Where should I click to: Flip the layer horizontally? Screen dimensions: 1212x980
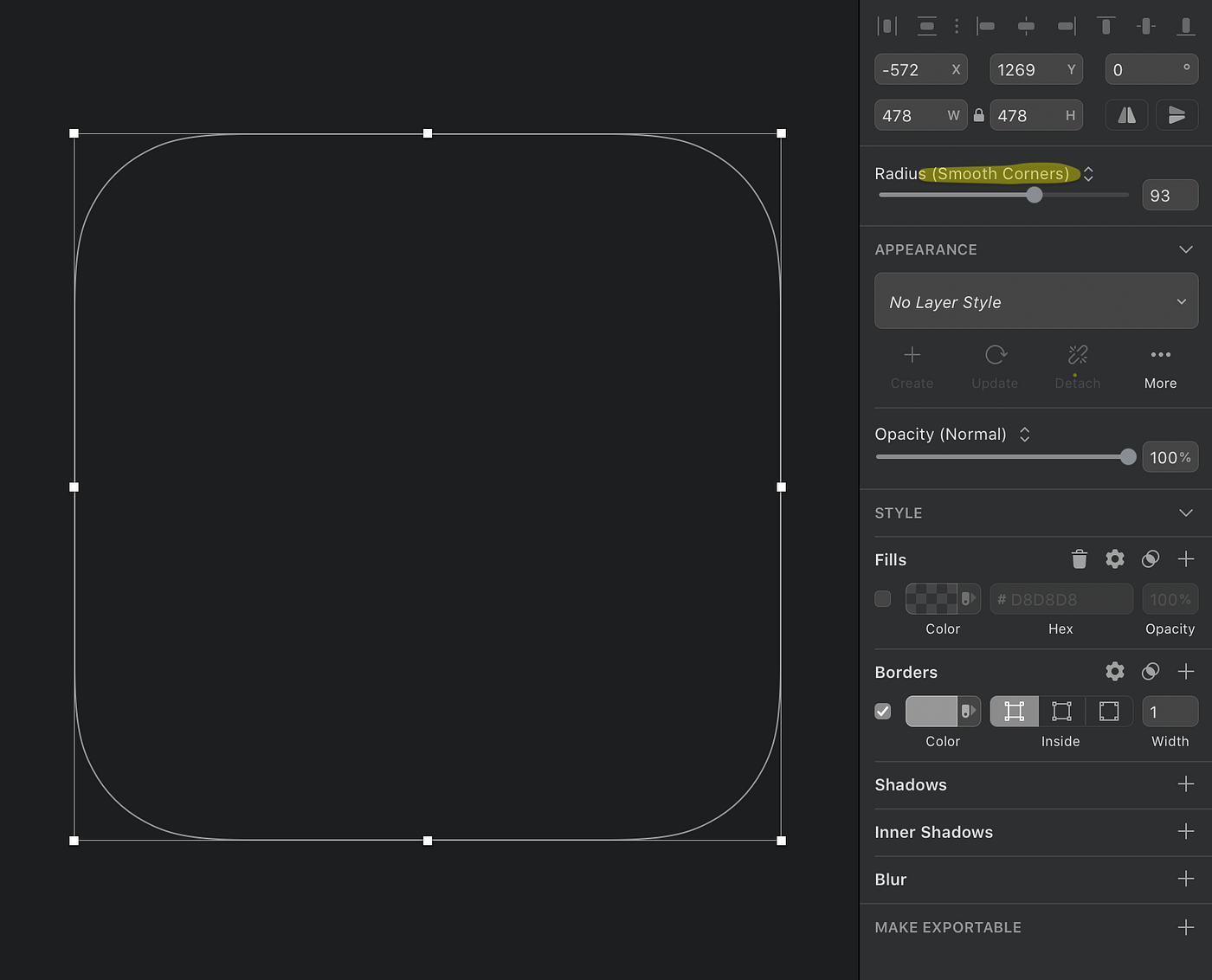click(x=1127, y=115)
